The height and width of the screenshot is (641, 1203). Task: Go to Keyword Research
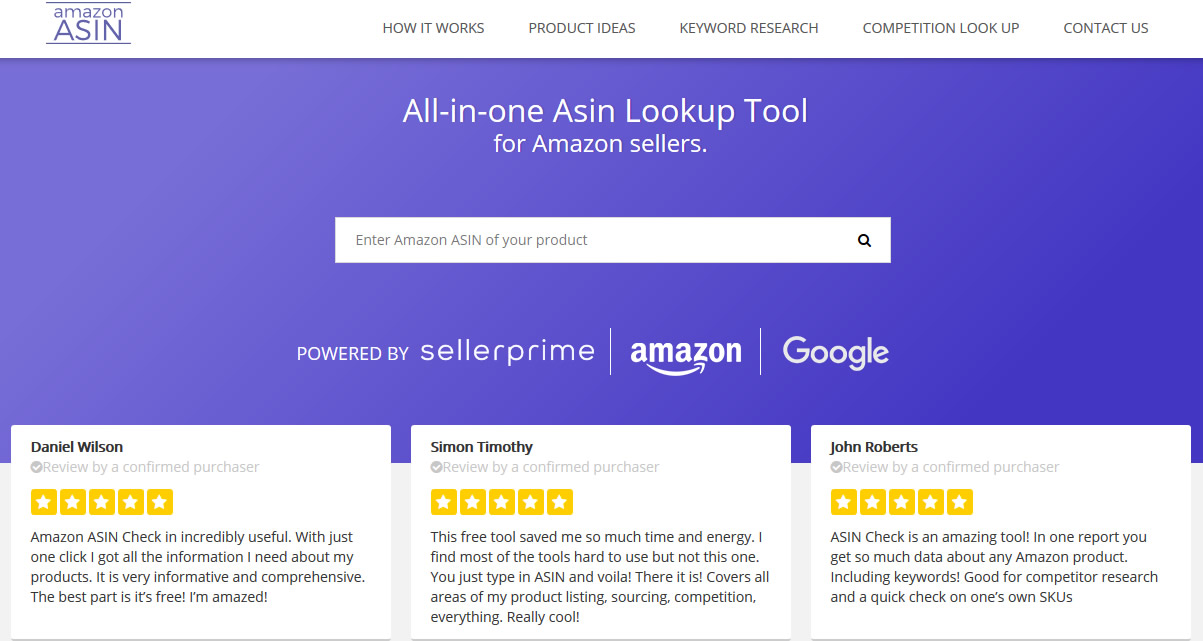(x=749, y=28)
